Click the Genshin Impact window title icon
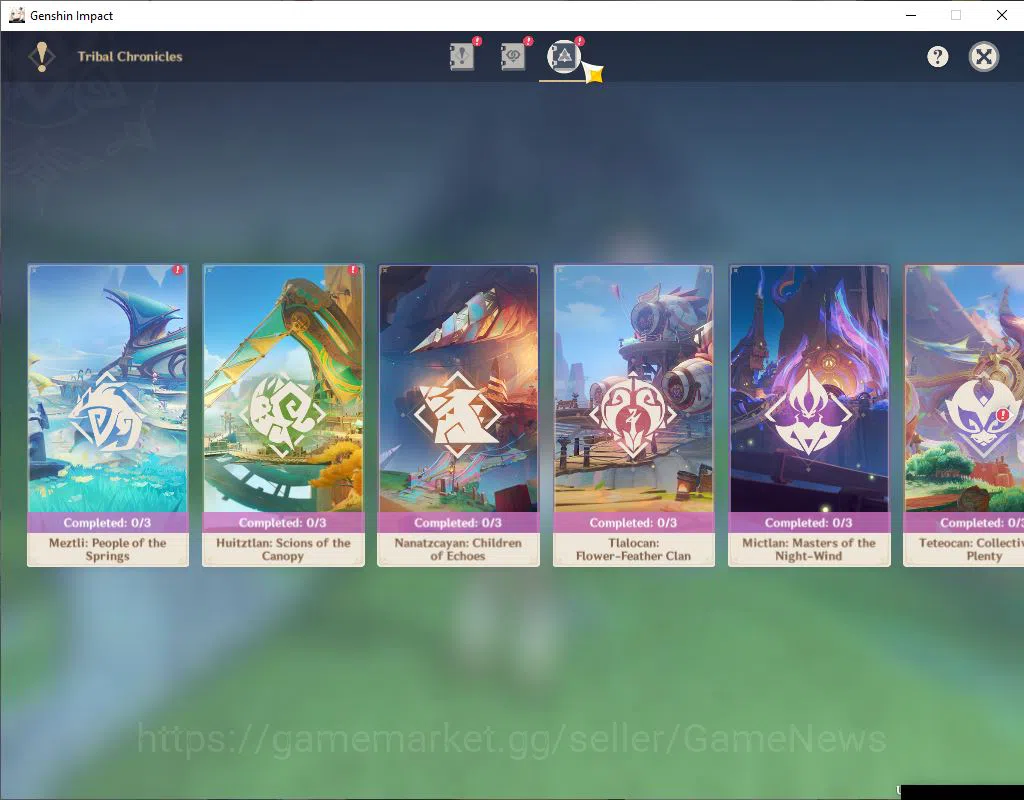 point(16,15)
